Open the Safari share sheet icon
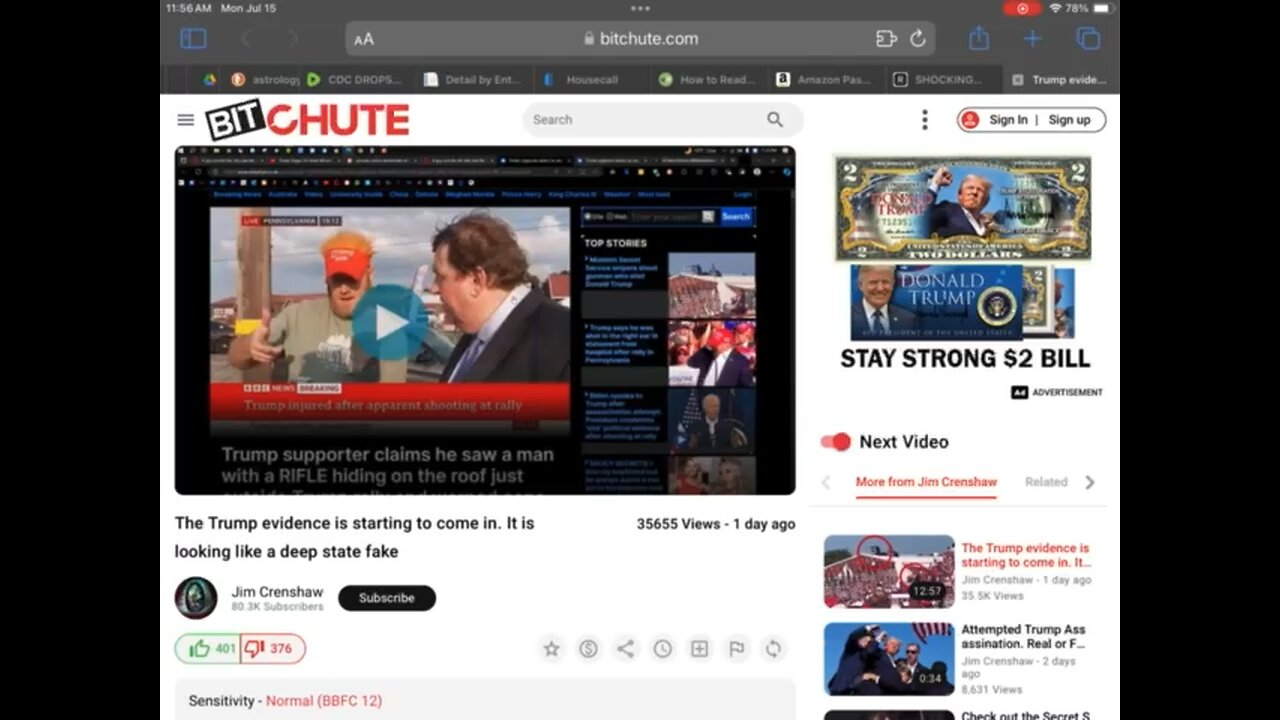1280x720 pixels. click(x=979, y=38)
